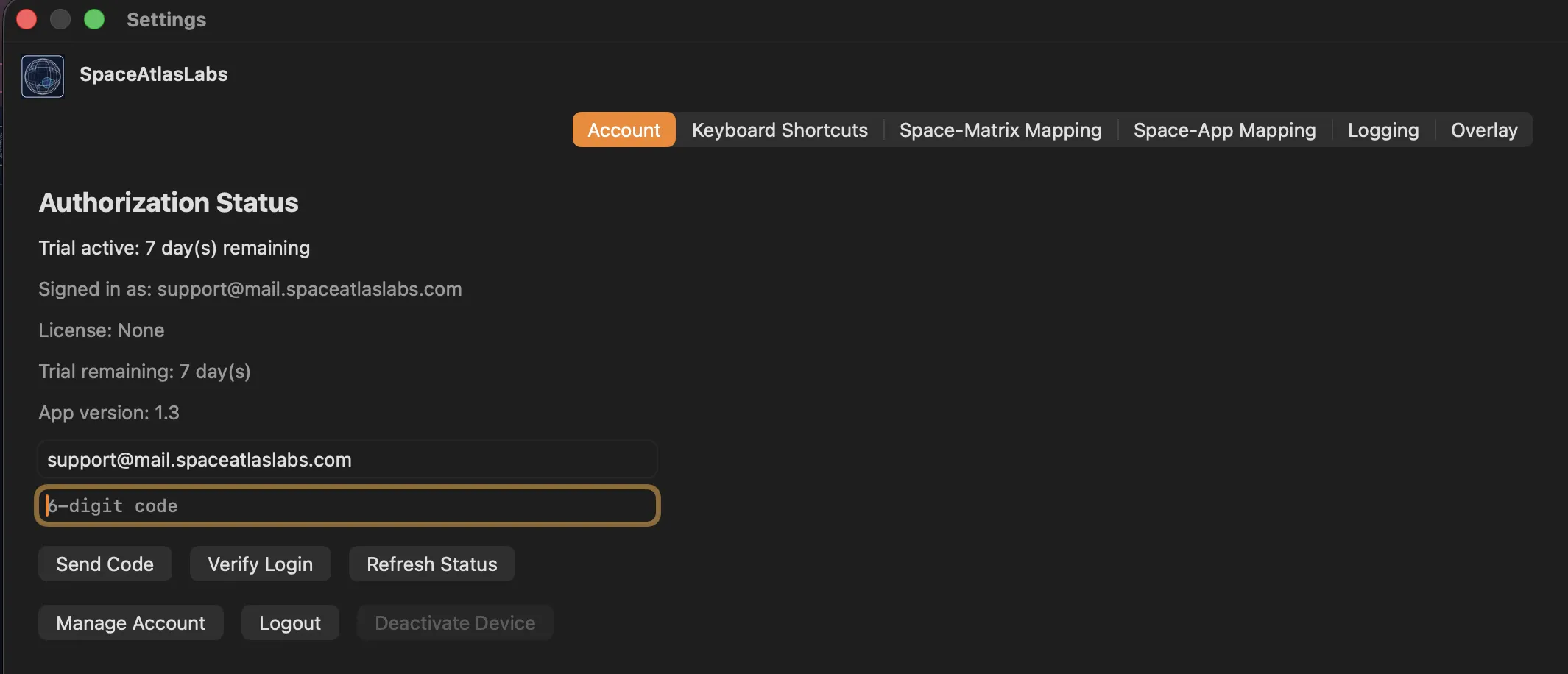Click the Deactivate Device button
The height and width of the screenshot is (674, 1568).
point(454,622)
